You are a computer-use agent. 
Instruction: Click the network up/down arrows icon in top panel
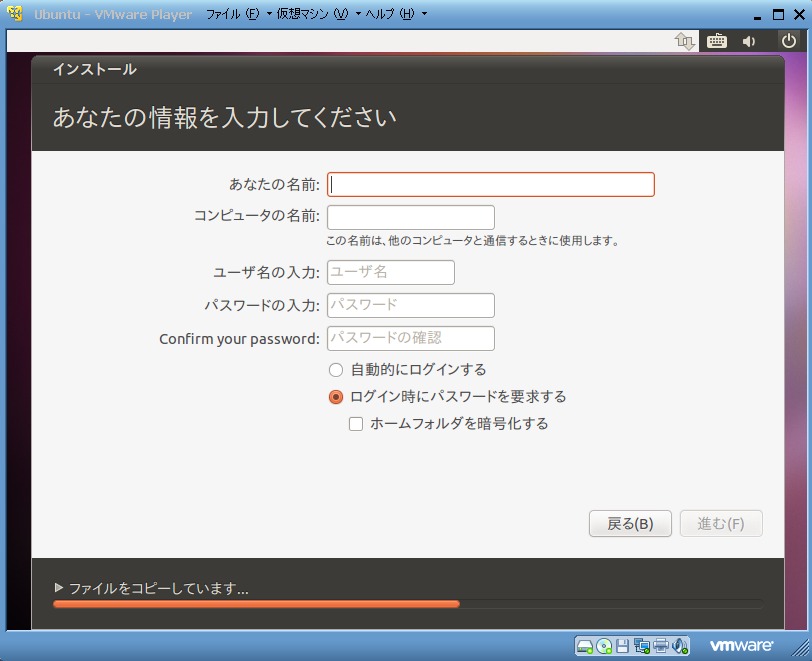(x=685, y=41)
